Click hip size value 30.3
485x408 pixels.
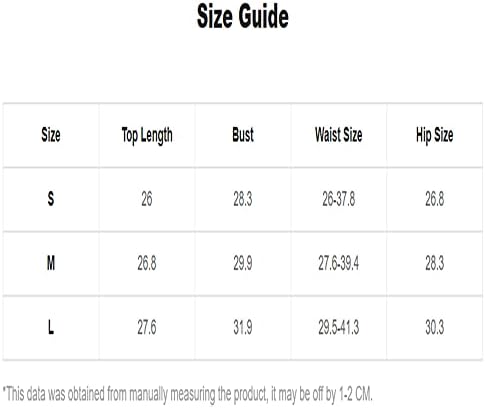point(435,327)
